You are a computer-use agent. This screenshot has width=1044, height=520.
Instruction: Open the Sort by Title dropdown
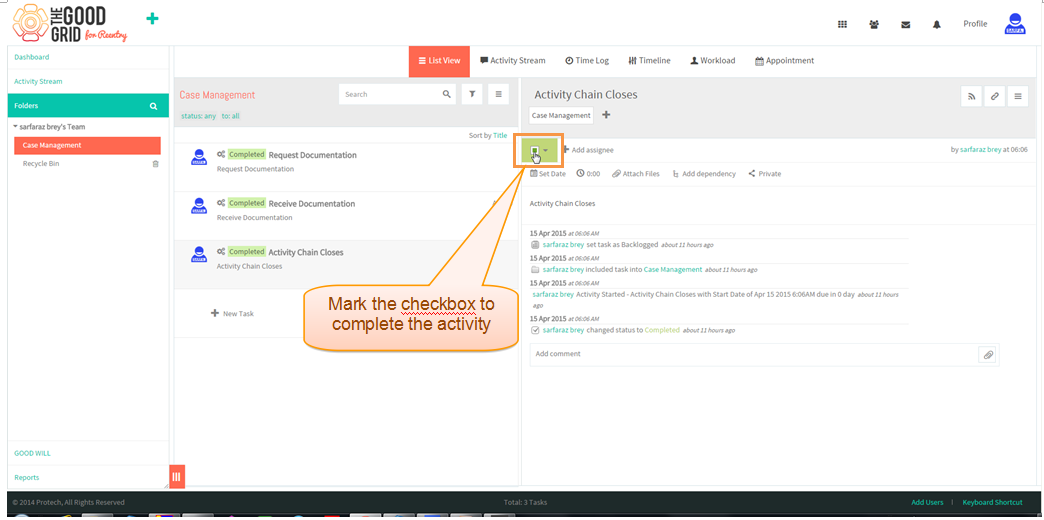tap(499, 135)
